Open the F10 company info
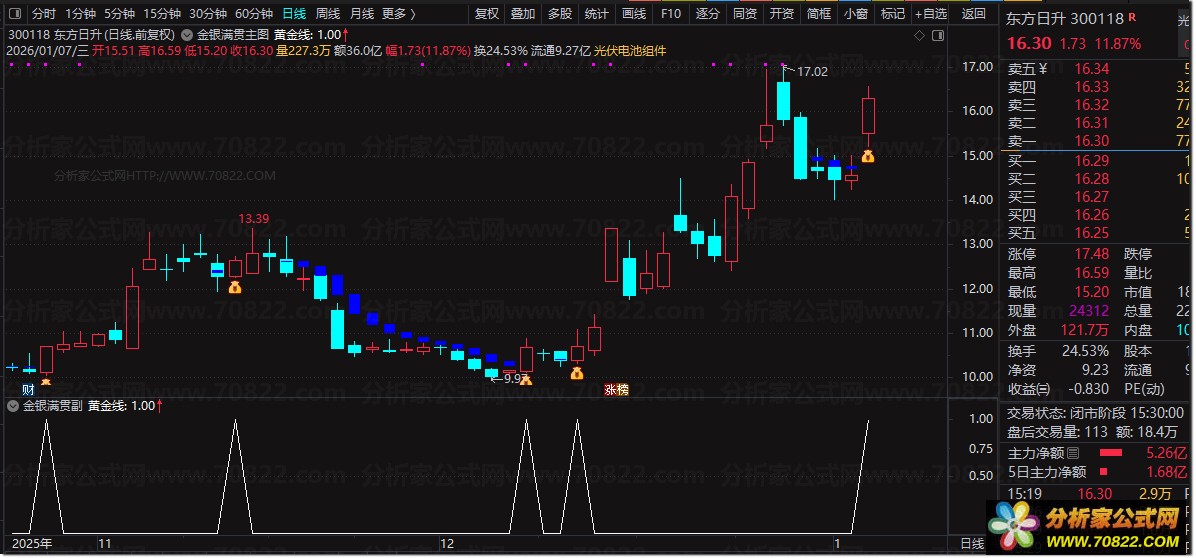Image resolution: width=1196 pixels, height=558 pixels. point(671,14)
